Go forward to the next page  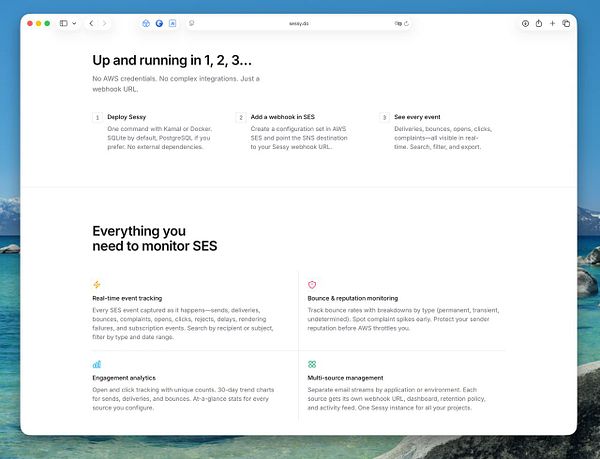coord(104,23)
